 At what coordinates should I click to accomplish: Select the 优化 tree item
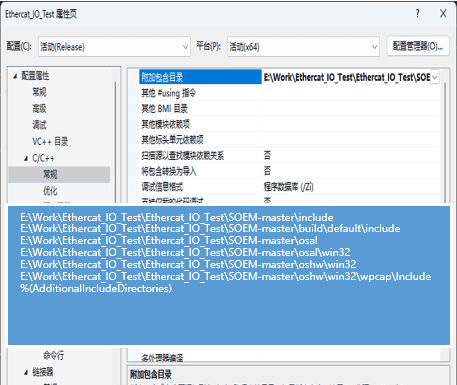50,191
